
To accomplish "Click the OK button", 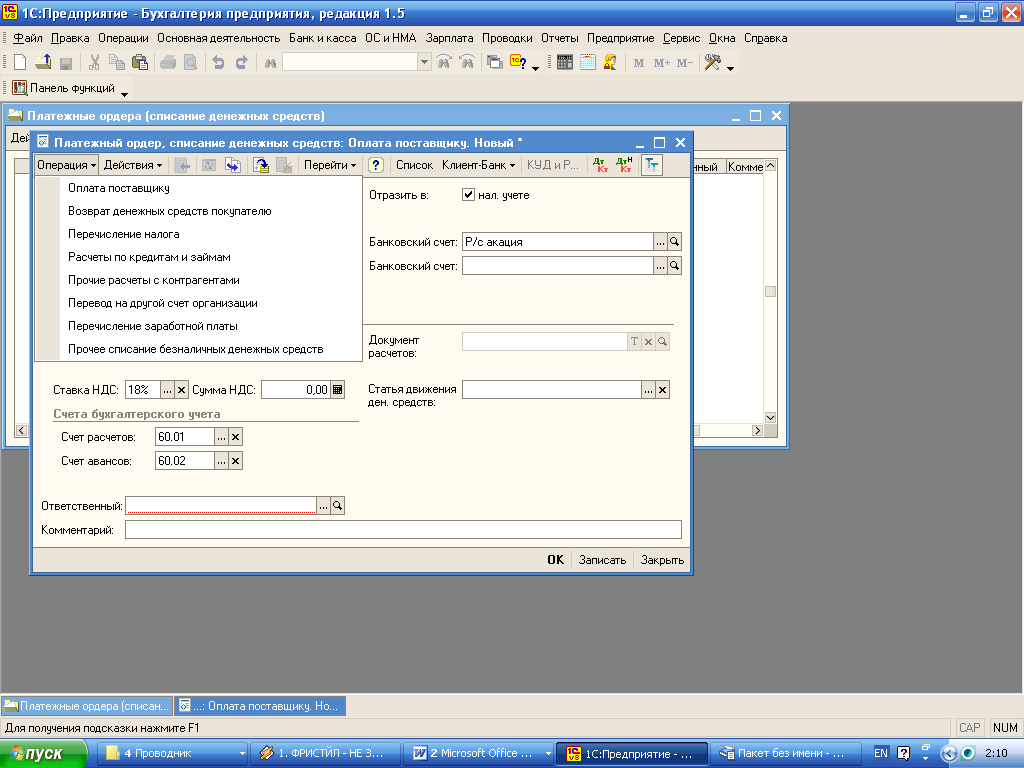I will (x=556, y=560).
